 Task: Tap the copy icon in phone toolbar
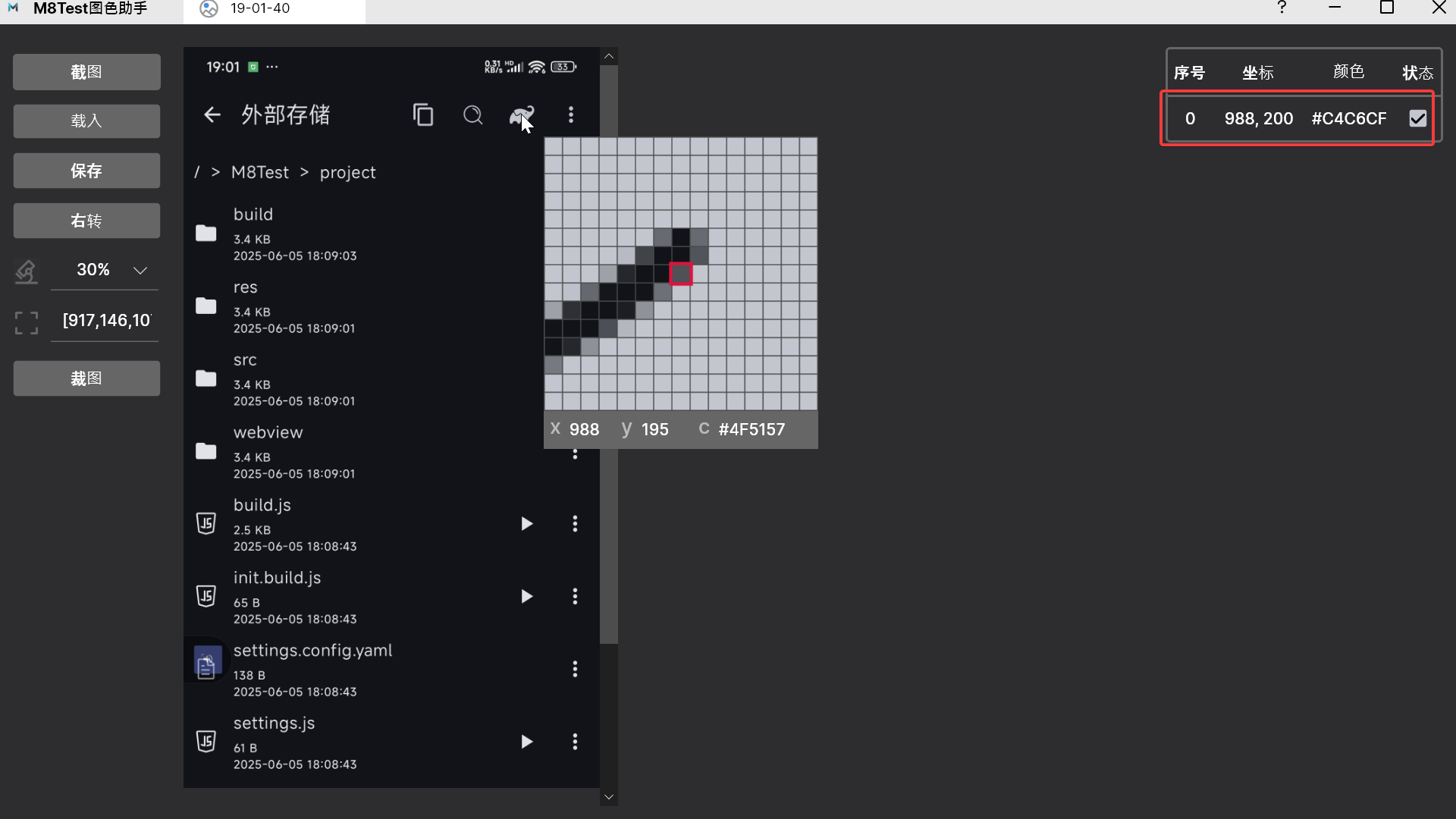tap(423, 115)
